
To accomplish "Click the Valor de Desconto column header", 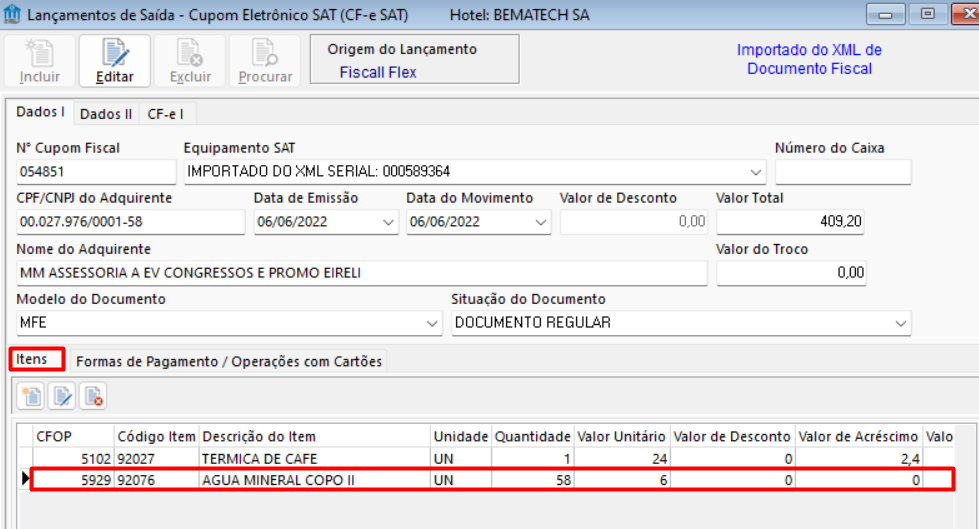I will pos(732,437).
